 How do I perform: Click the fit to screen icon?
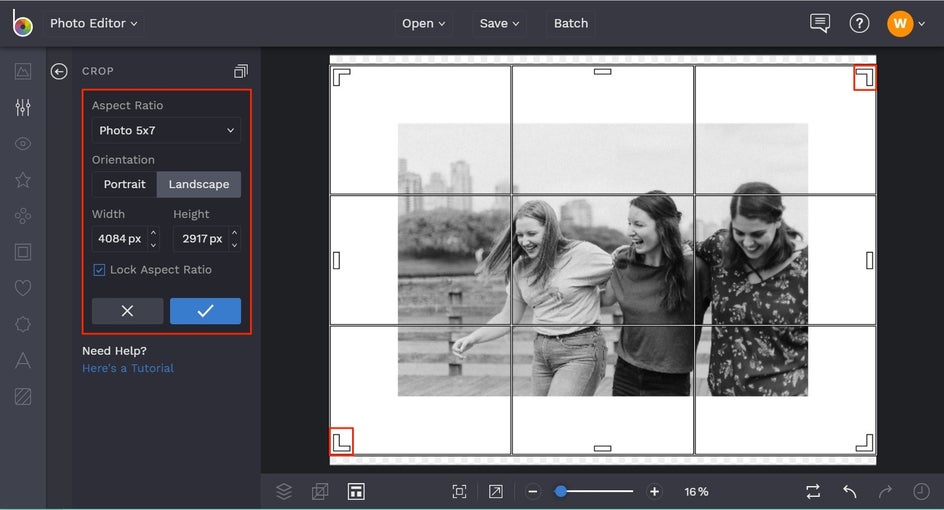pos(459,491)
